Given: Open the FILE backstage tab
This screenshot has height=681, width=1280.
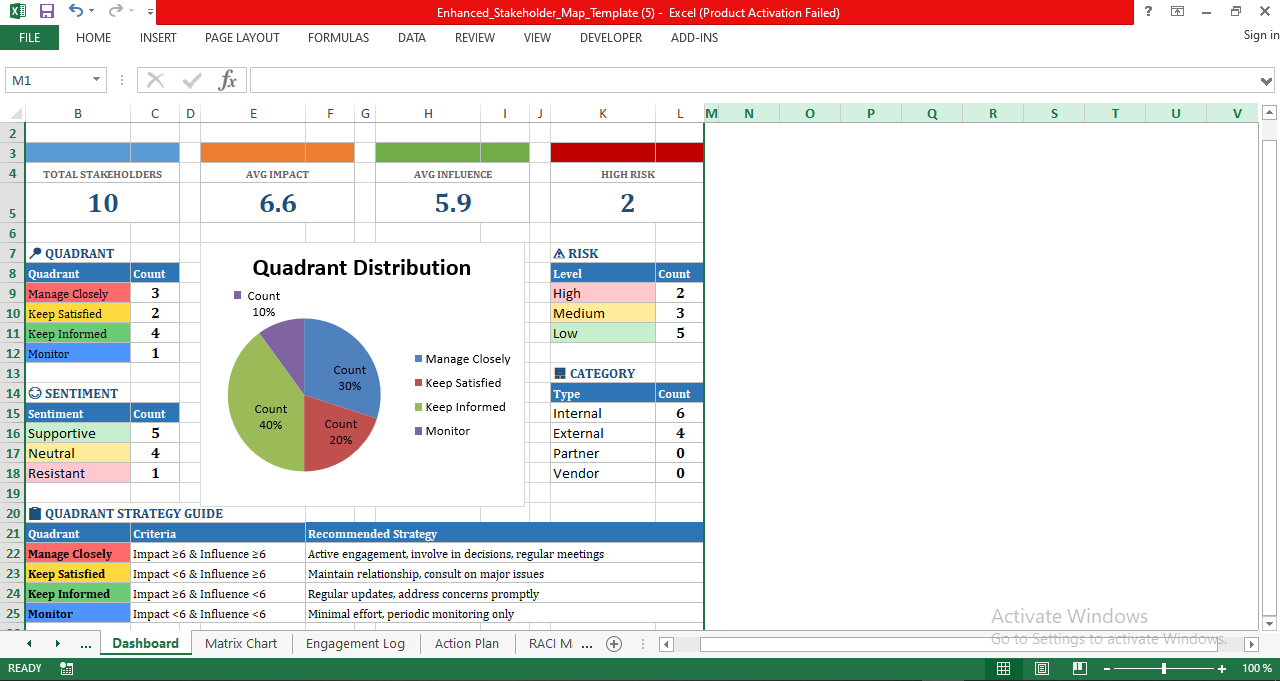Looking at the screenshot, I should pos(29,38).
